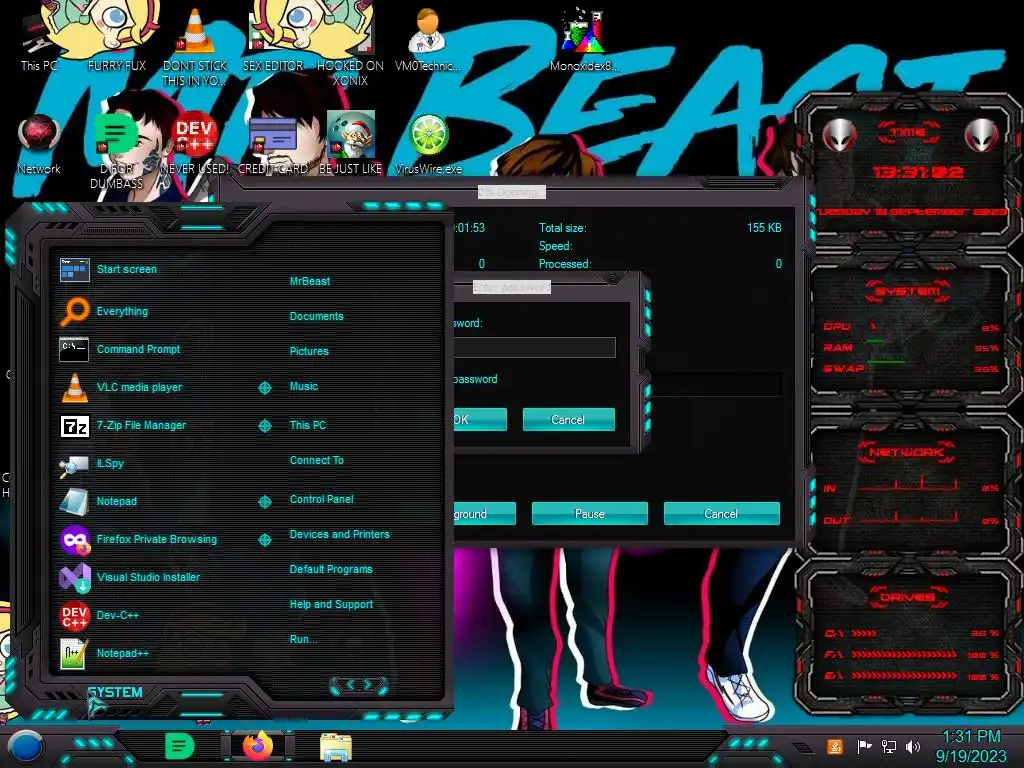Screen dimensions: 1024x768
Task: Select VM0Technic... desktop icon
Action: click(428, 39)
